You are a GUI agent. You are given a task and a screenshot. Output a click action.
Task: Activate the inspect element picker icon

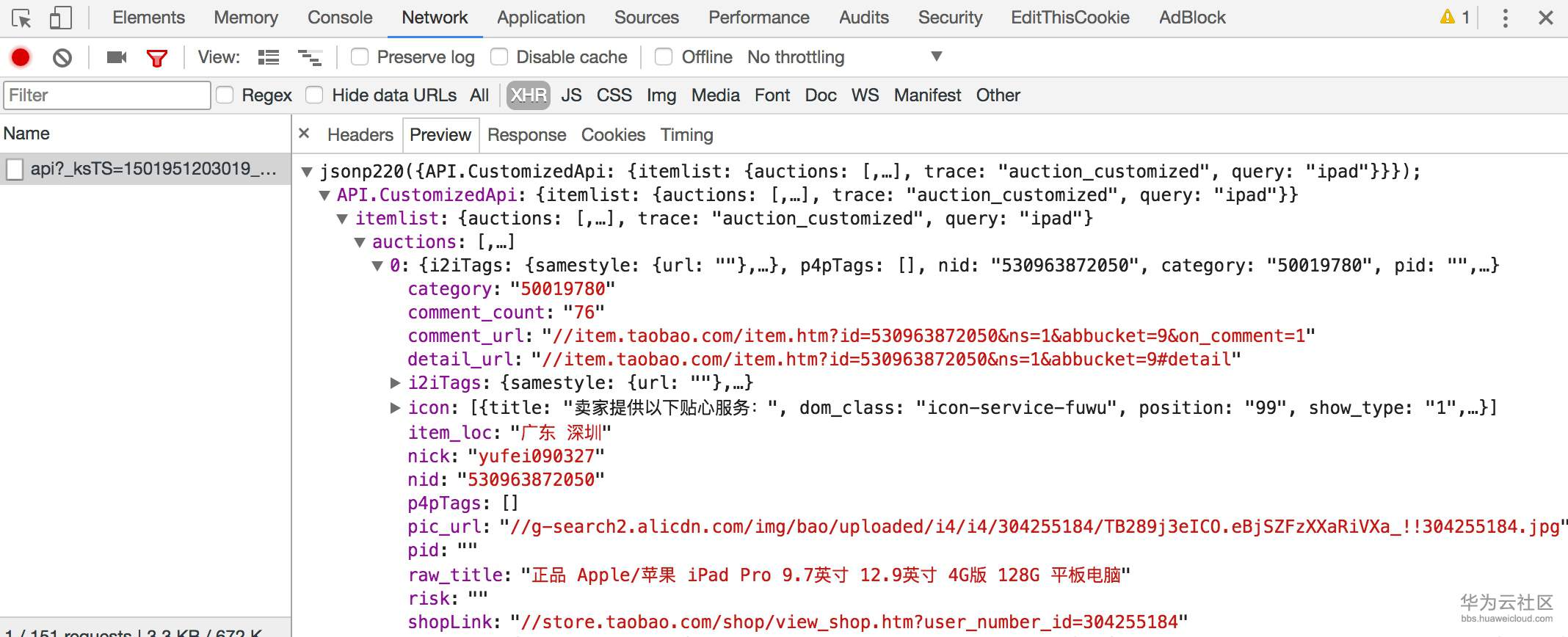(22, 18)
